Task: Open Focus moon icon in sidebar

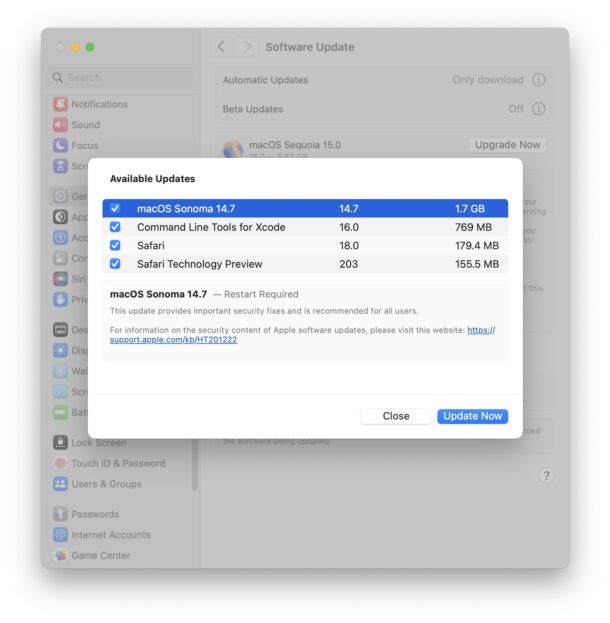Action: [x=61, y=145]
